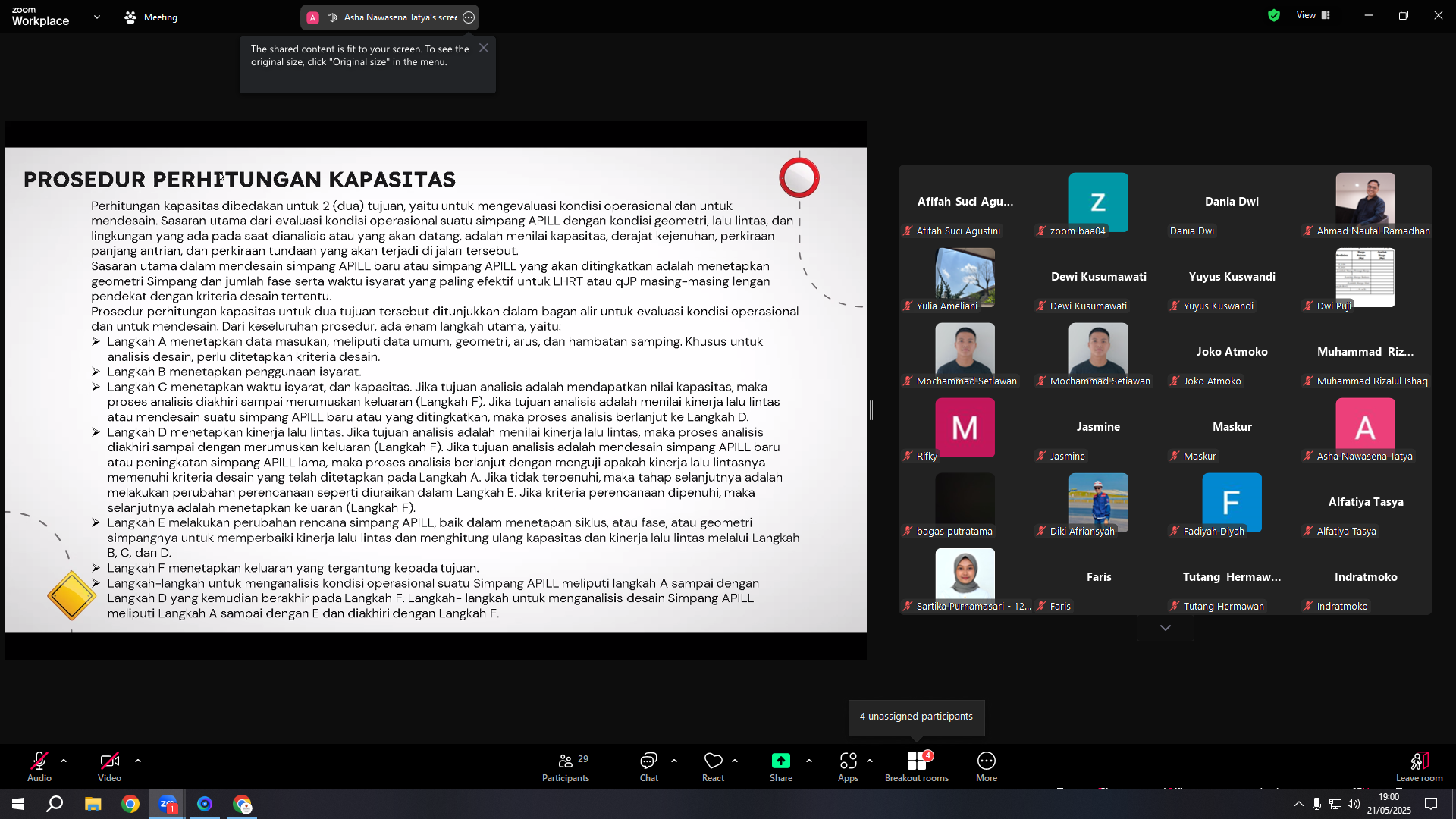
Task: Open File Explorer from taskbar
Action: coord(93,804)
